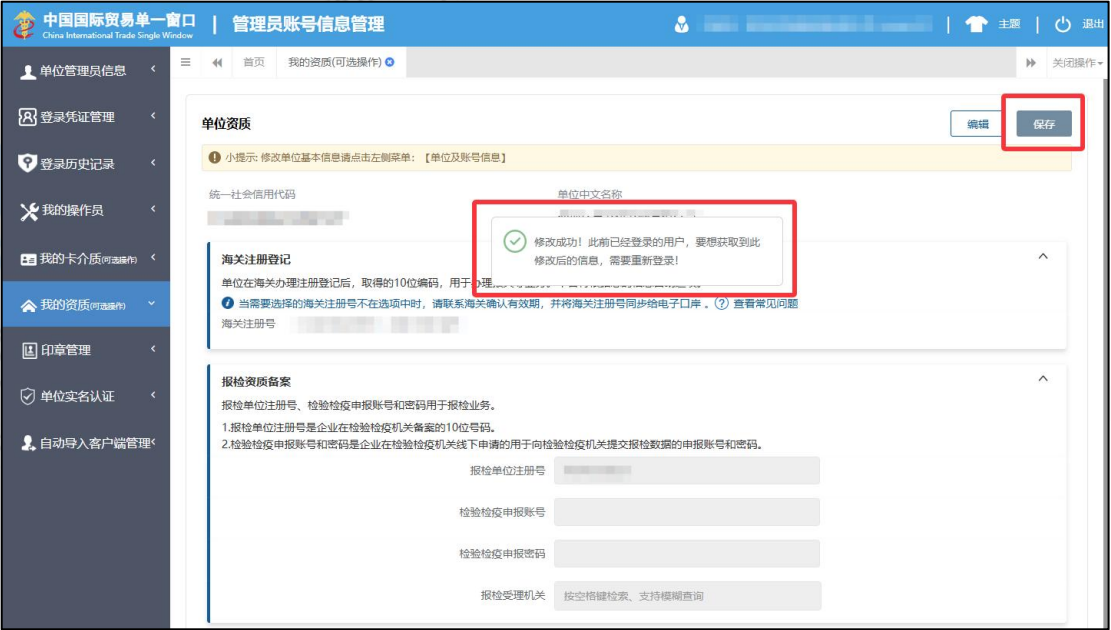Click the tools icon beside 我的操作员
This screenshot has width=1111, height=630.
(28, 210)
